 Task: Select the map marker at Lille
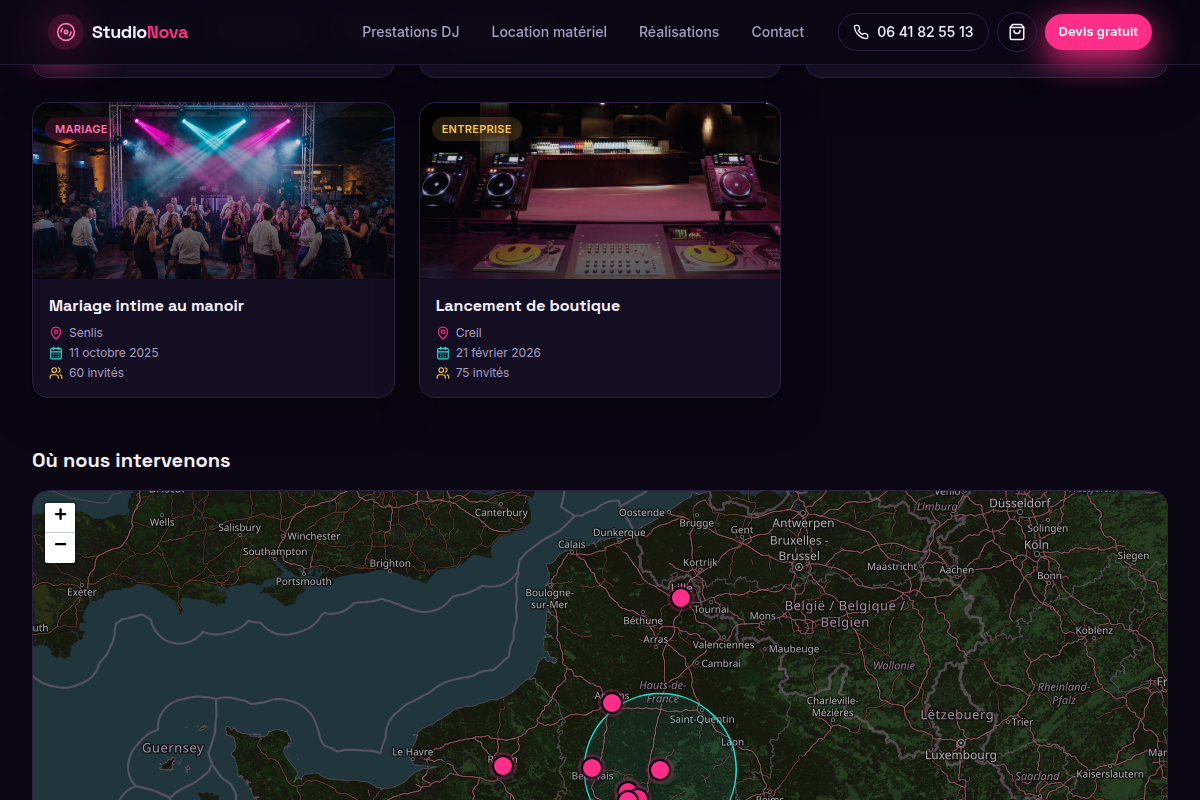pyautogui.click(x=680, y=598)
